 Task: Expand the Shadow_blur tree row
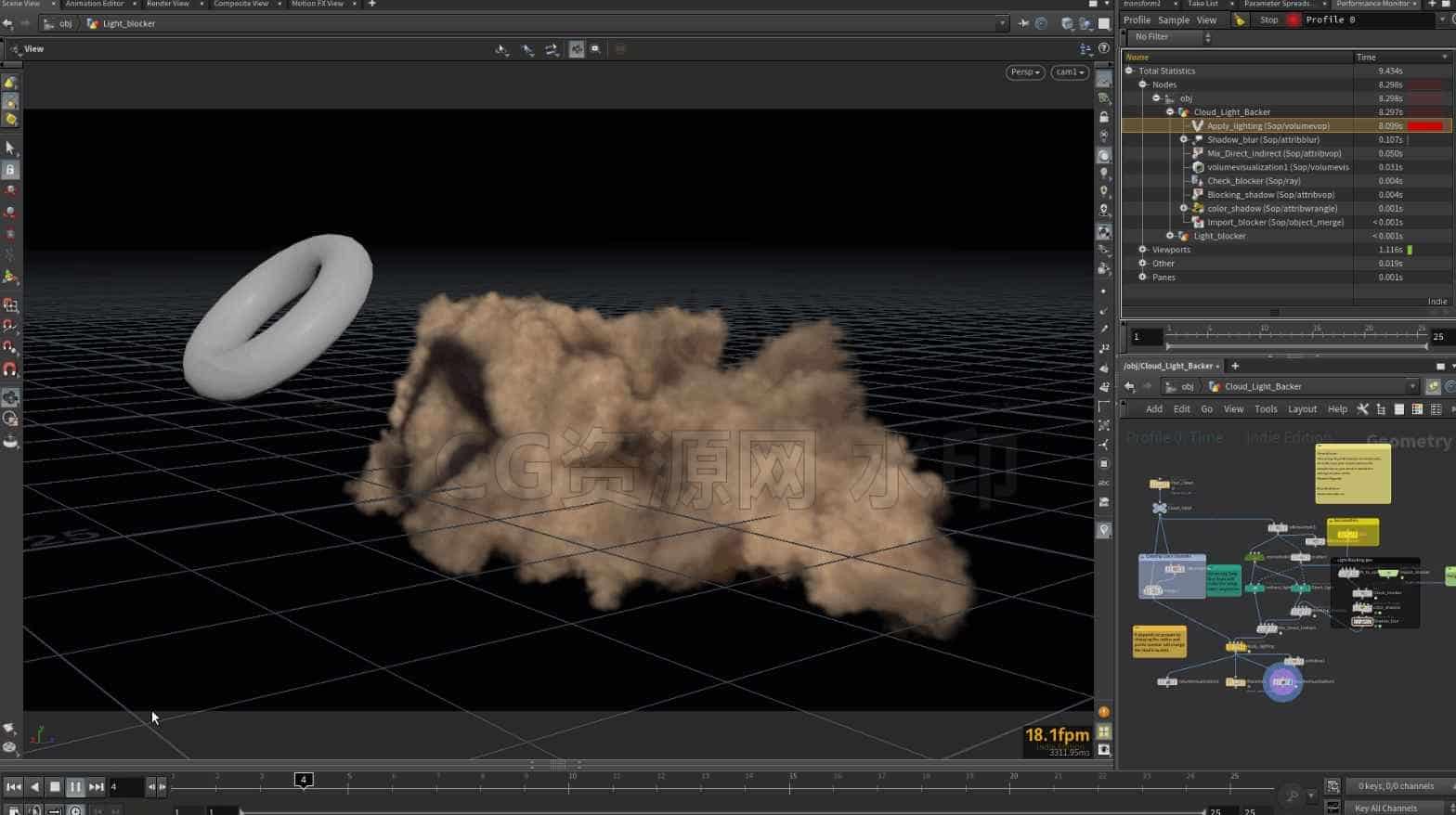(1184, 140)
